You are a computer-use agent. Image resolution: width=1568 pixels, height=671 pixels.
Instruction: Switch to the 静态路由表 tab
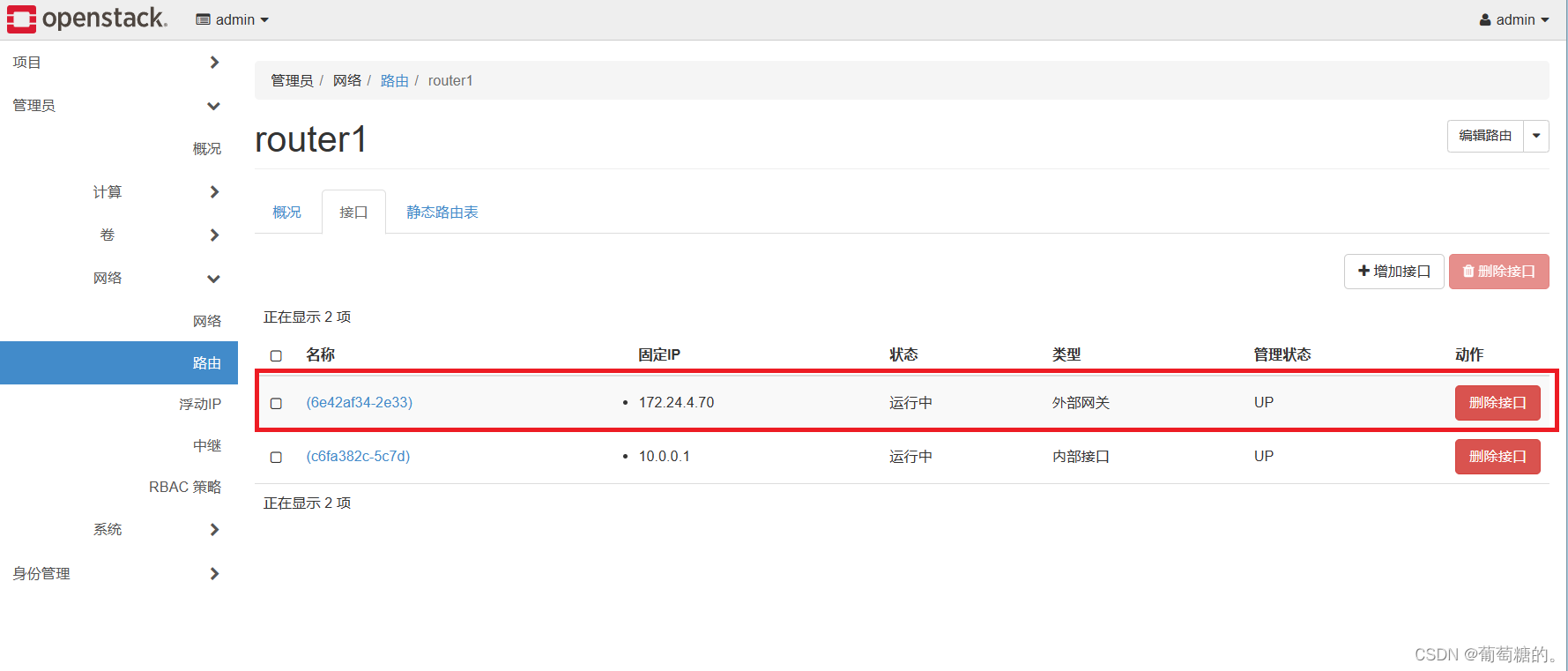442,212
